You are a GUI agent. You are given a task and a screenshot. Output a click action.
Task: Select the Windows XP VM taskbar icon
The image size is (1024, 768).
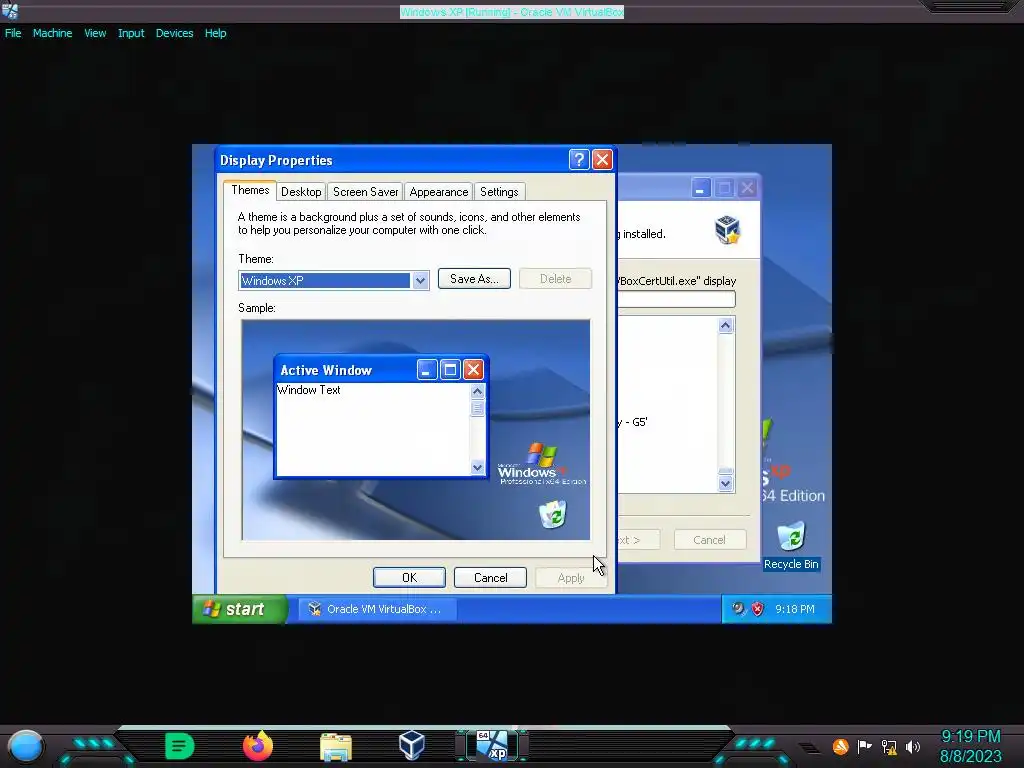(x=492, y=746)
